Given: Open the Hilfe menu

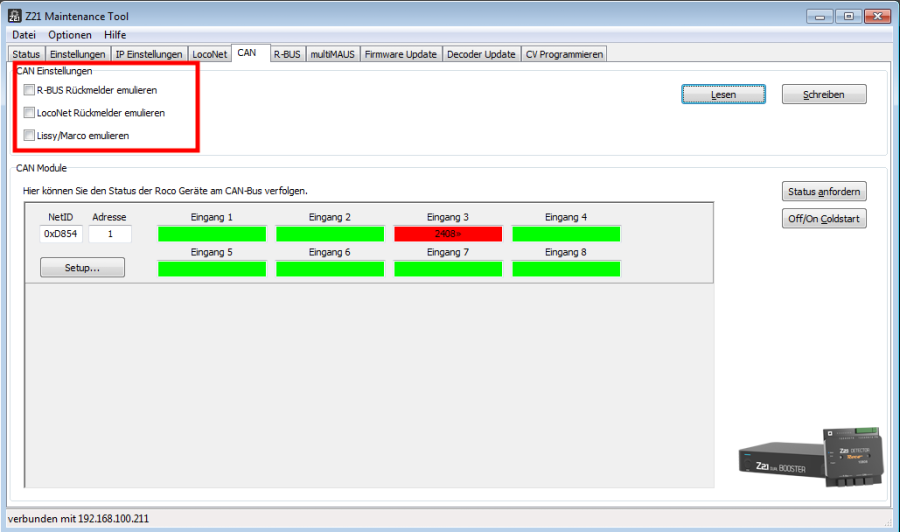Looking at the screenshot, I should coord(115,35).
